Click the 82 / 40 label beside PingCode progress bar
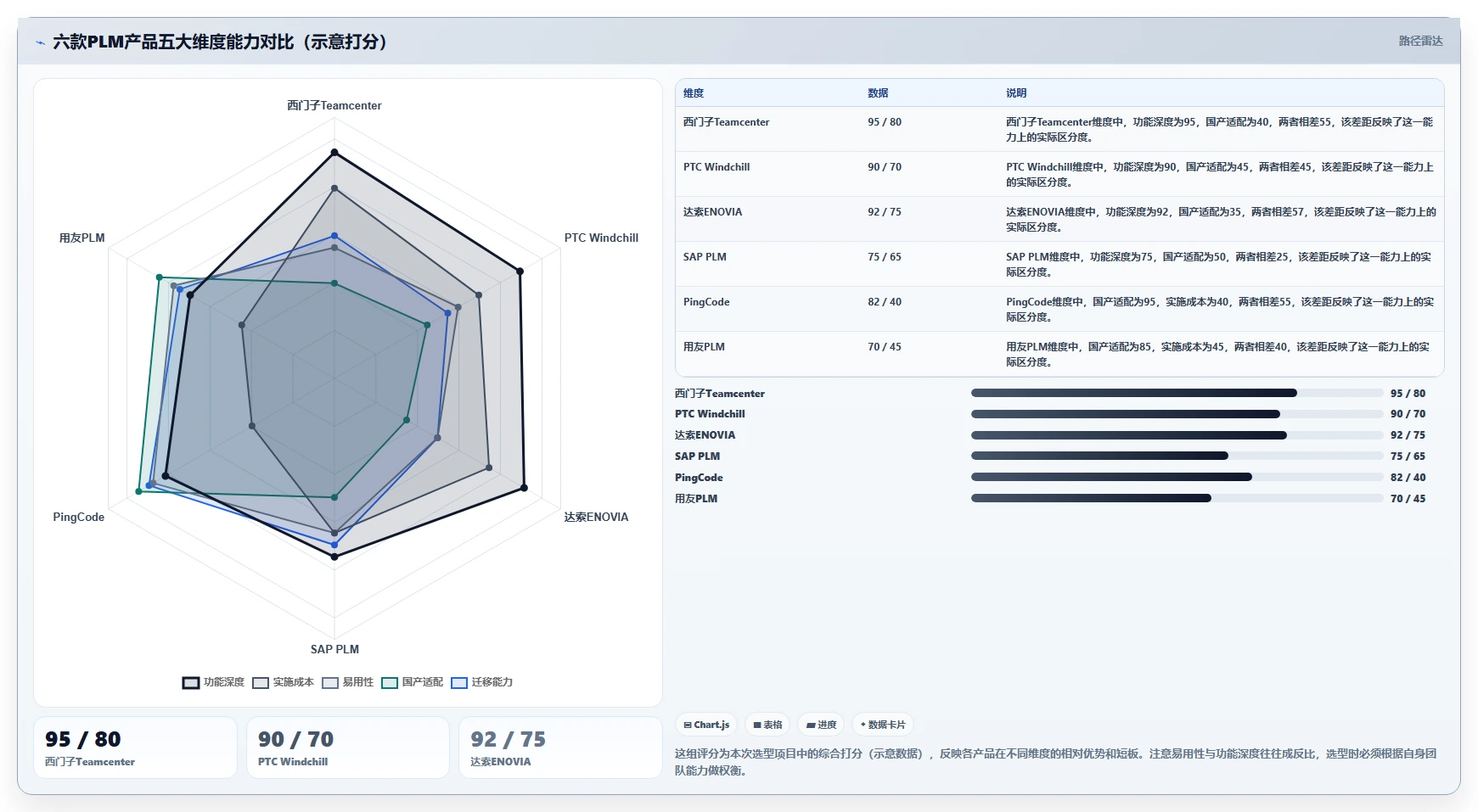 1408,478
